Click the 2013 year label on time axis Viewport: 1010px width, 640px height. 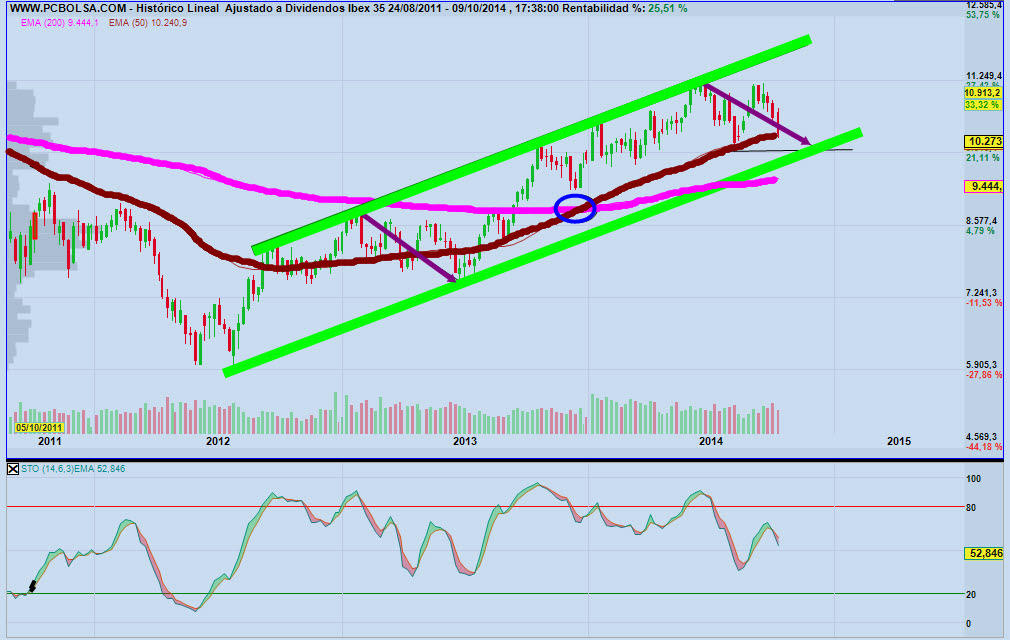click(x=464, y=441)
